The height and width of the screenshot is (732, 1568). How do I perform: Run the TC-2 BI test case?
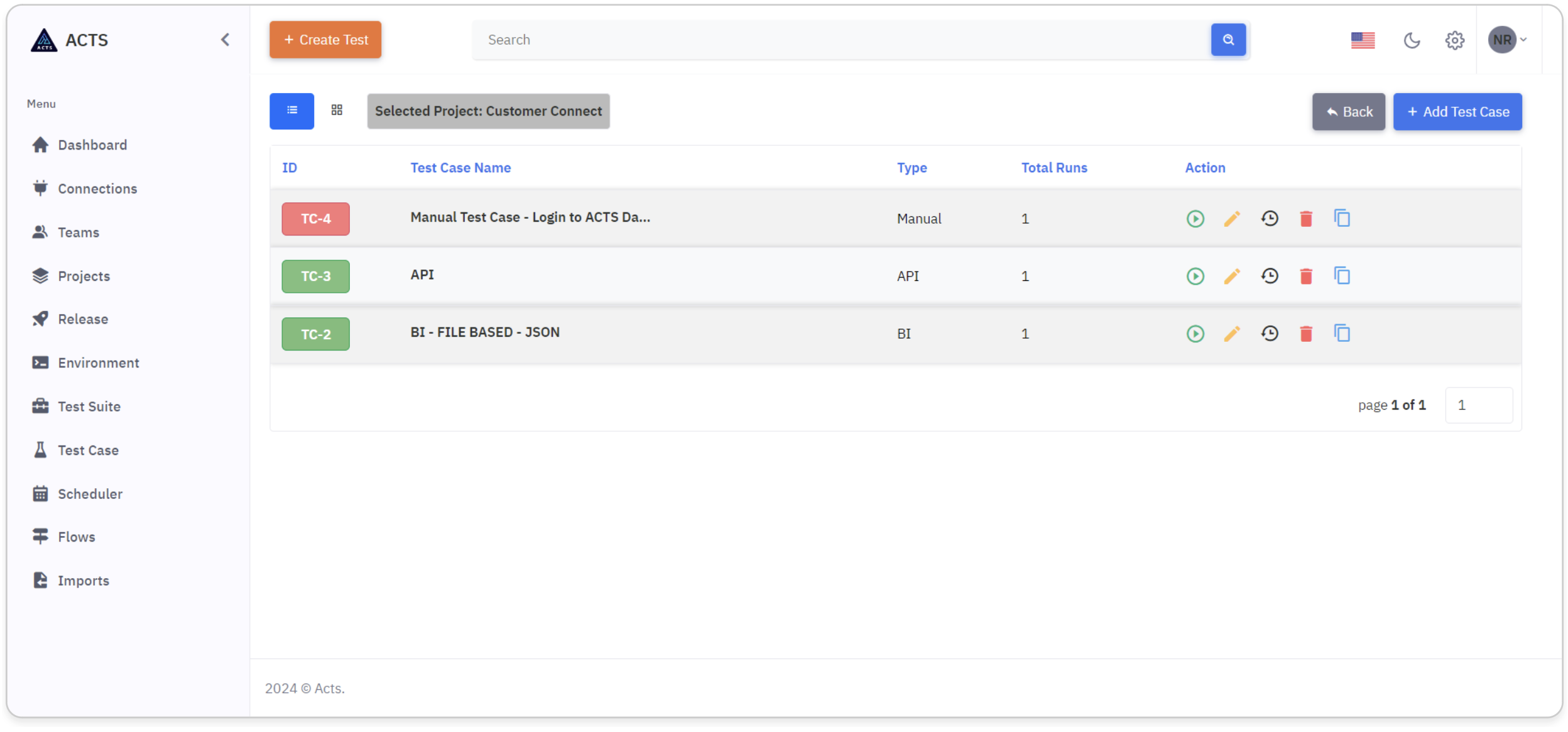point(1195,334)
